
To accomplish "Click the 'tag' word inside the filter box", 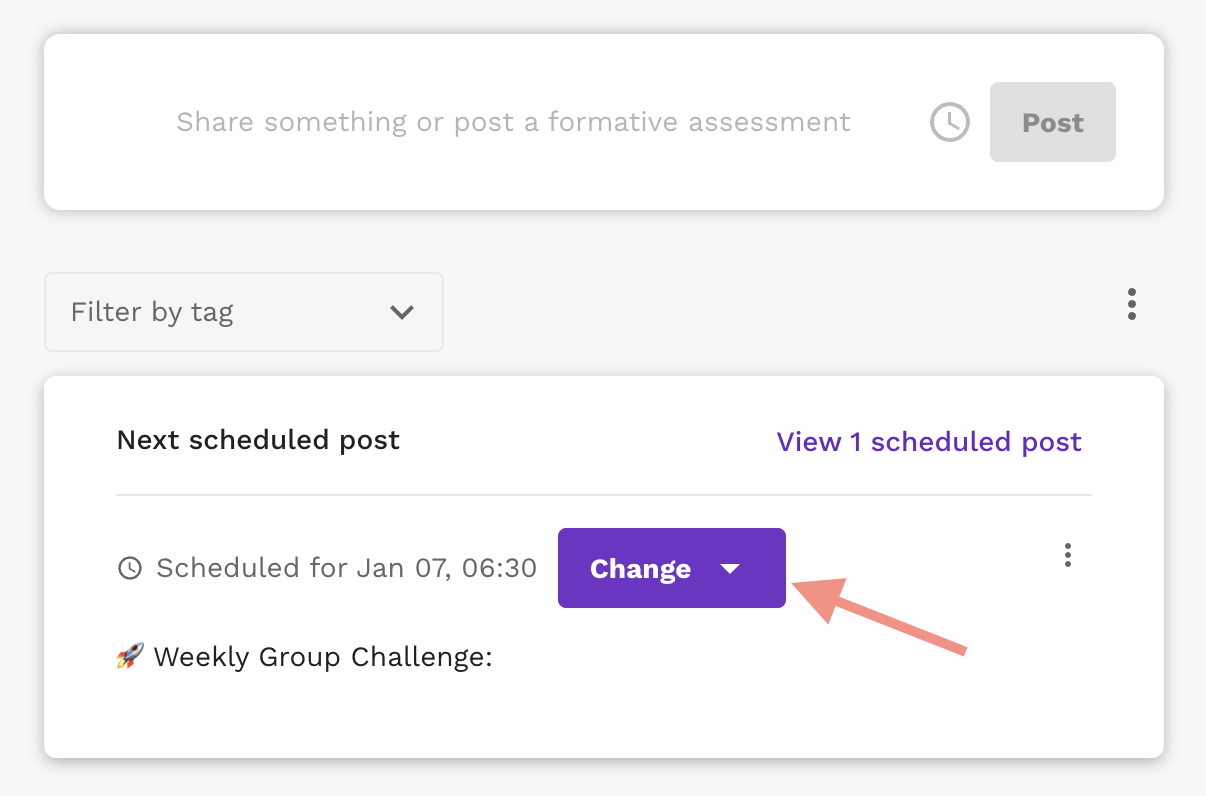I will pyautogui.click(x=212, y=314).
